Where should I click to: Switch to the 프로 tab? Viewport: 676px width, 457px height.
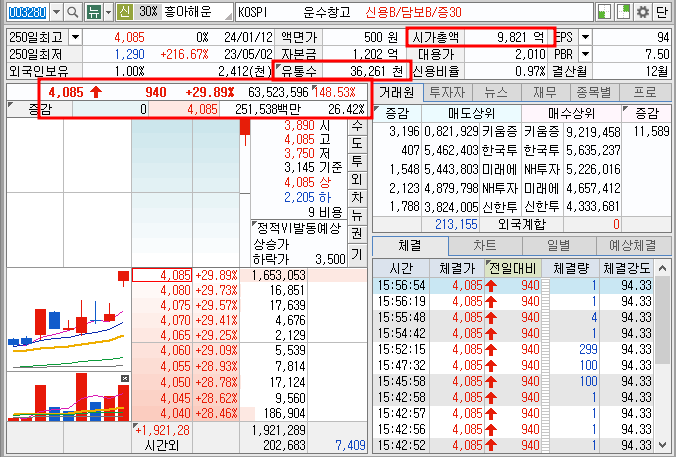point(645,92)
